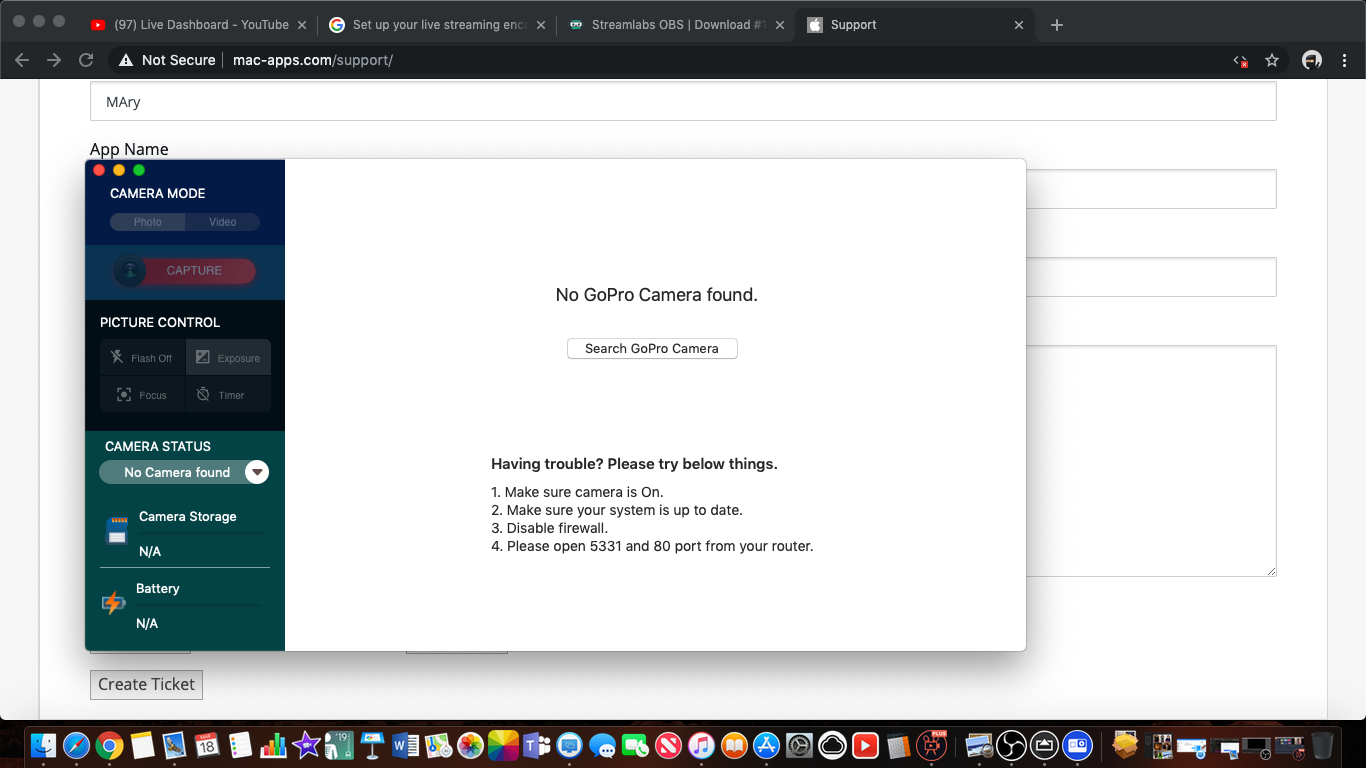Open App Store from the Dock
This screenshot has width=1366, height=768.
click(x=767, y=744)
